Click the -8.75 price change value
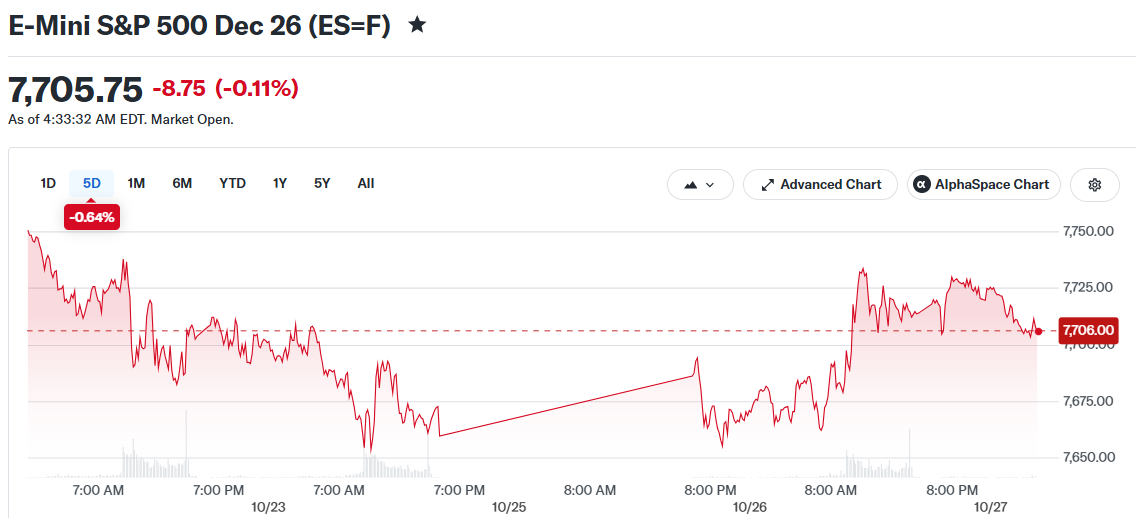Image resolution: width=1136 pixels, height=518 pixels. pos(179,89)
